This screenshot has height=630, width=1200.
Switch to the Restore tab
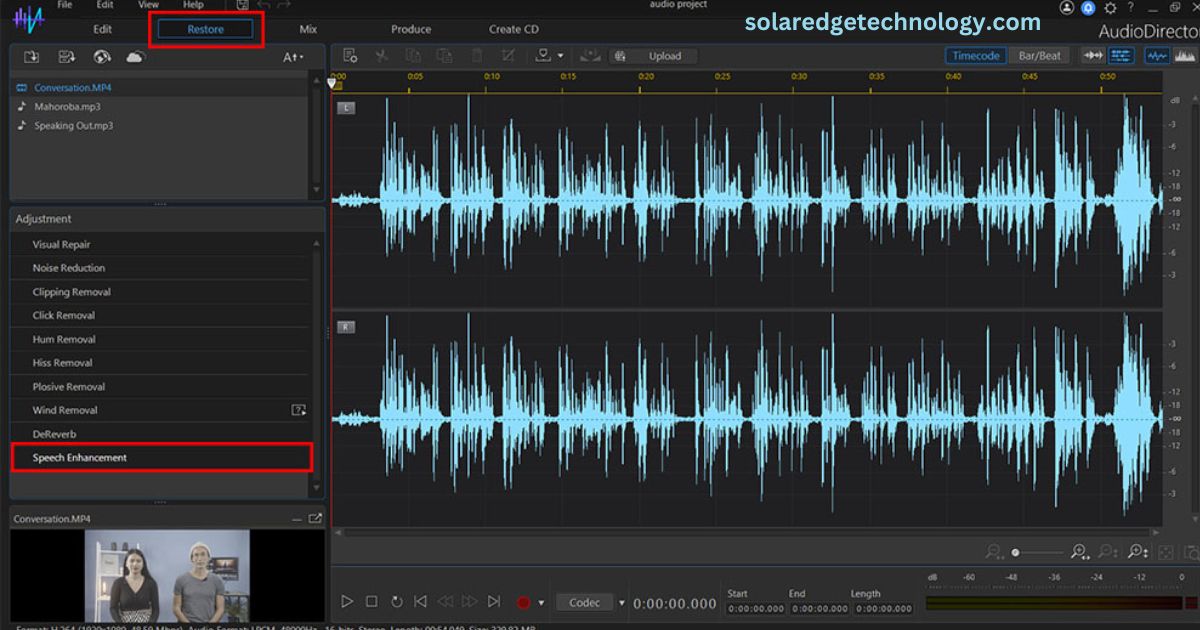pos(206,29)
